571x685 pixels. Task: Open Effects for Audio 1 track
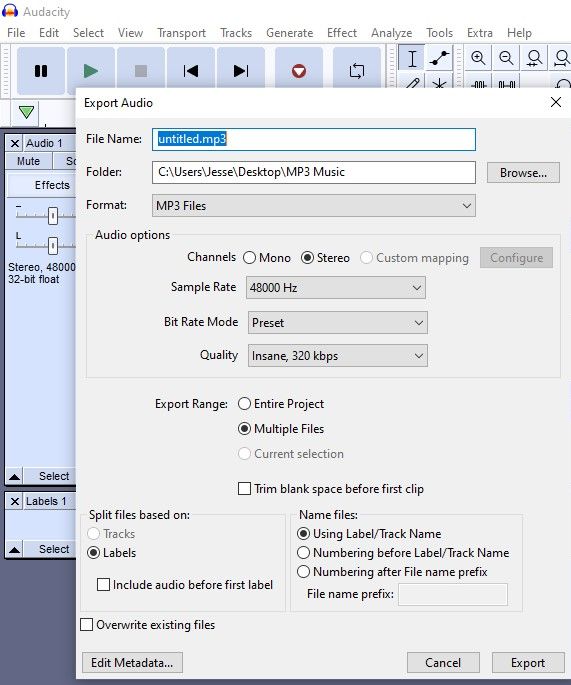tap(42, 185)
